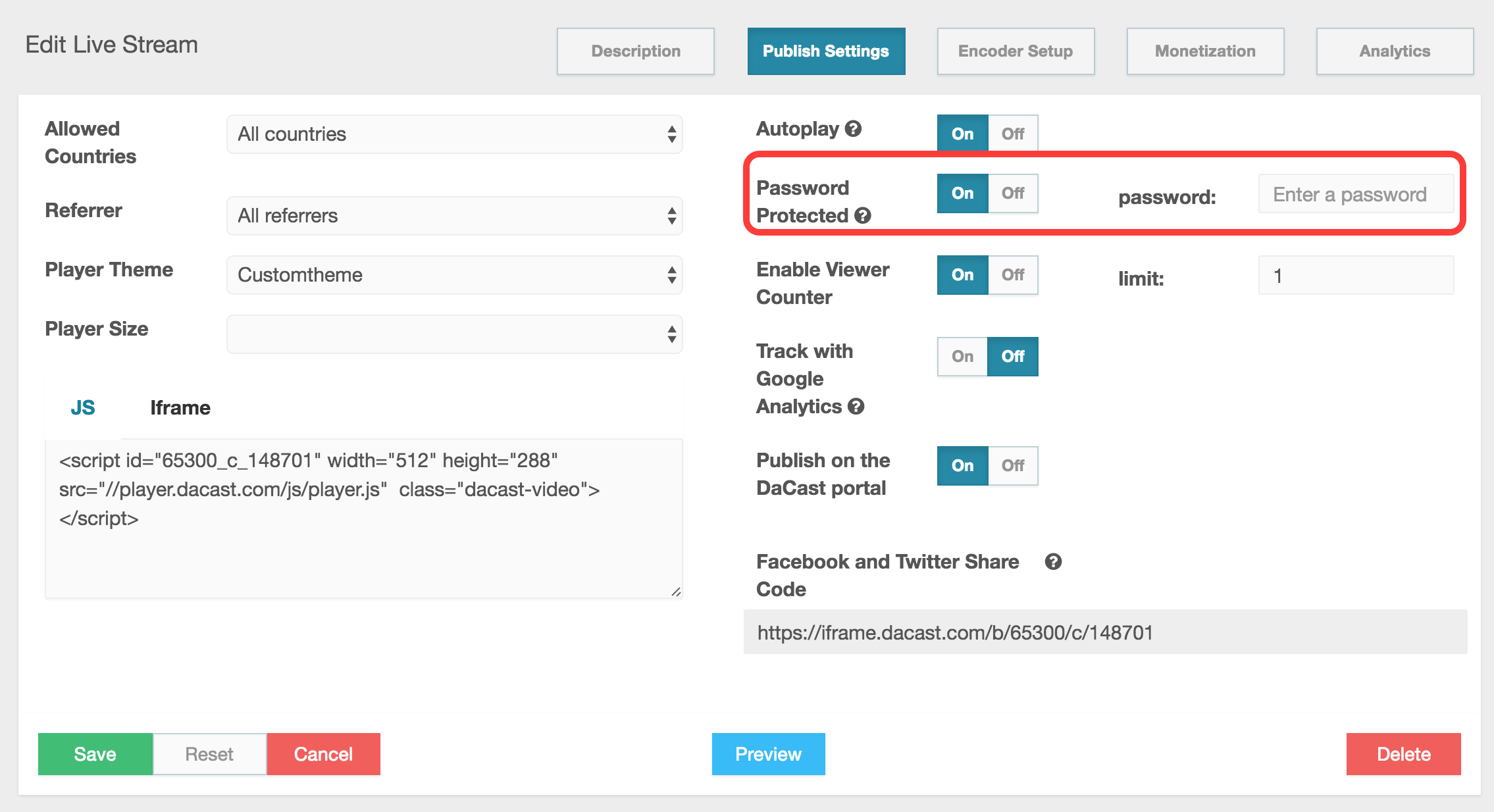Viewport: 1494px width, 812px height.
Task: Set Publish on DaCast portal to Off
Action: point(1013,465)
